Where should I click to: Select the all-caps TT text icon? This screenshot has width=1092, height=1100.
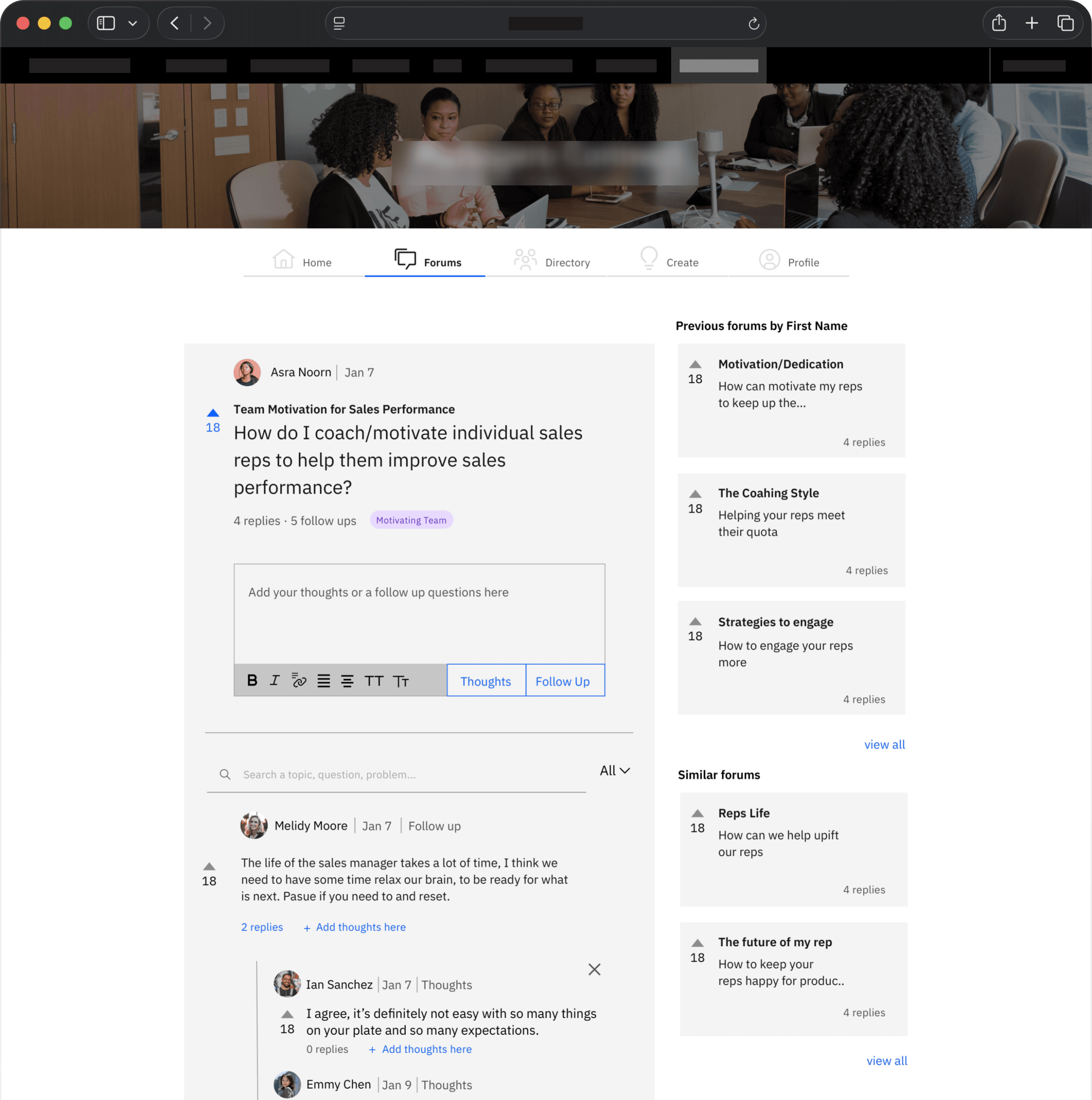click(x=374, y=681)
